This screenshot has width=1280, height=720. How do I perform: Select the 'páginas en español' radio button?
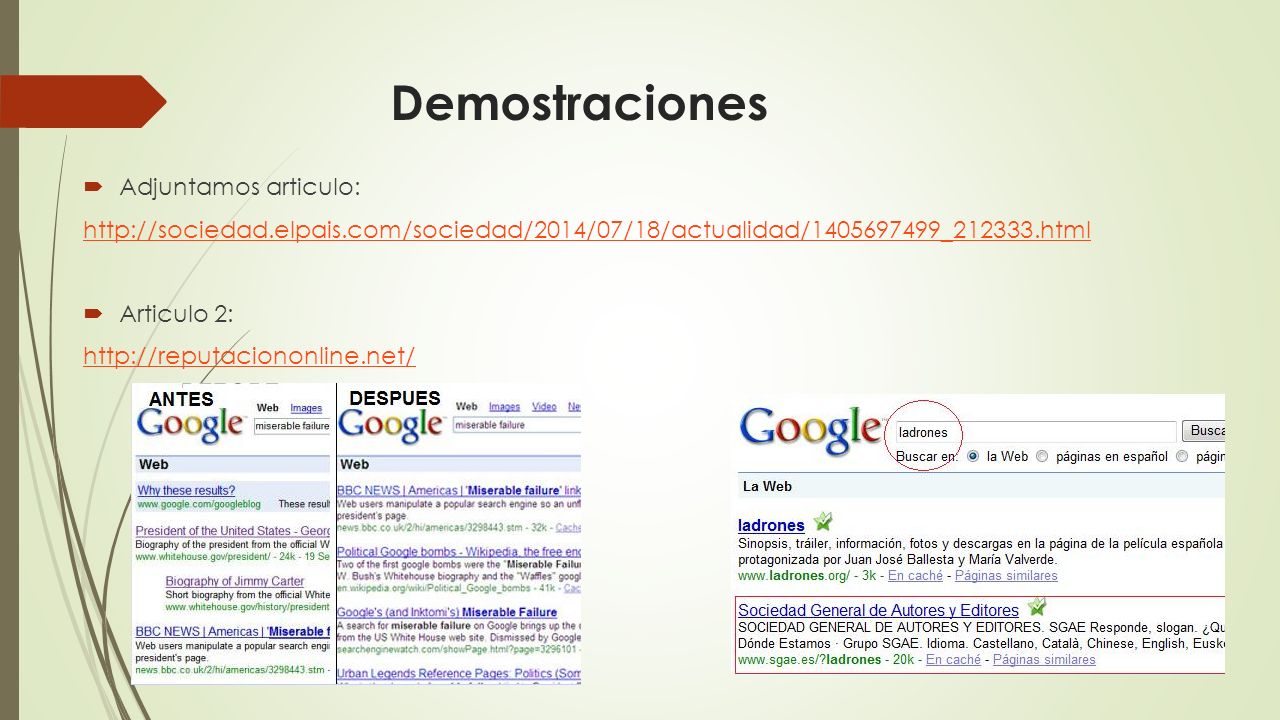[1042, 457]
